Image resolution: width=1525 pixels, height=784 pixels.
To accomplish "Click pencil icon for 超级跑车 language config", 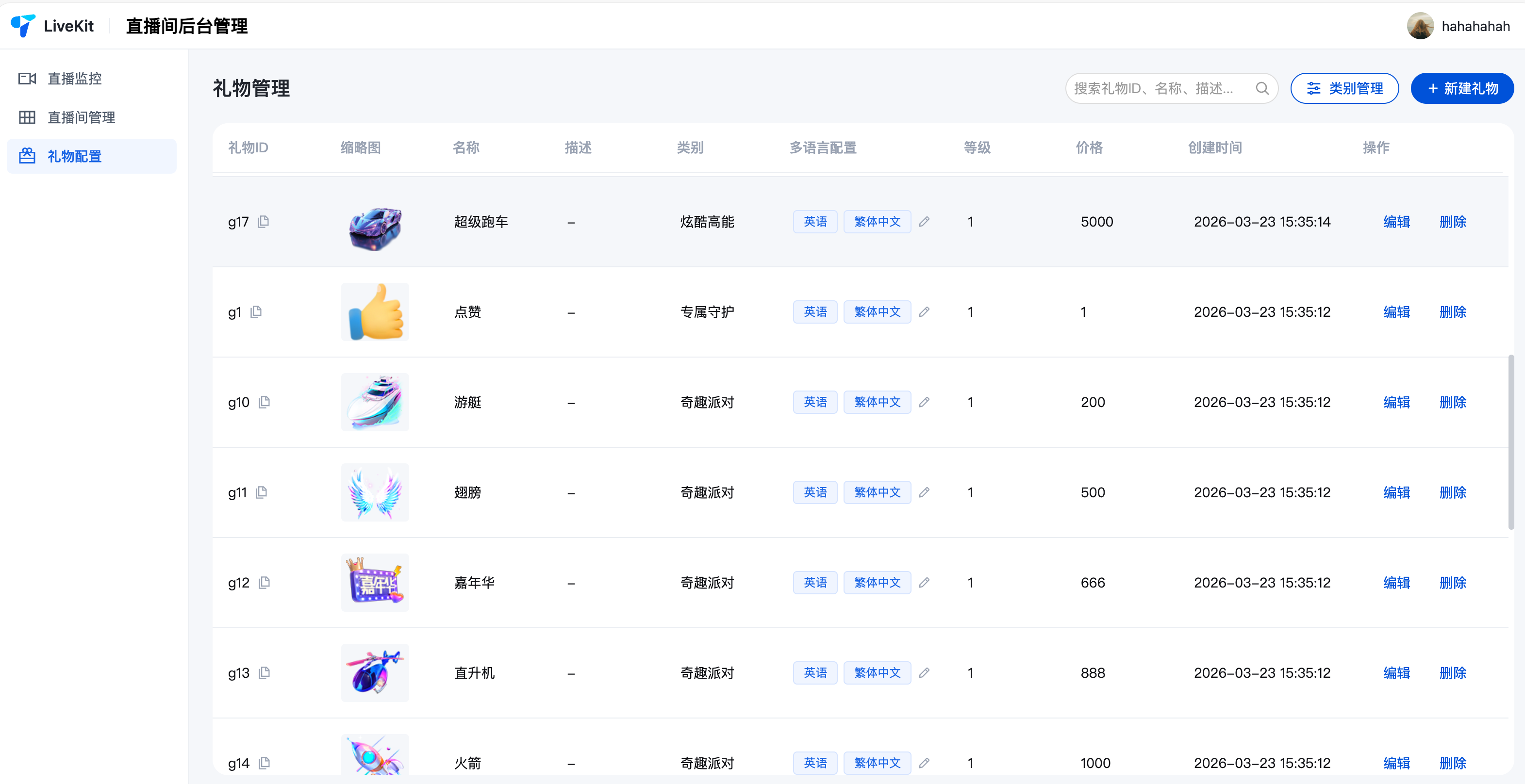I will 924,221.
